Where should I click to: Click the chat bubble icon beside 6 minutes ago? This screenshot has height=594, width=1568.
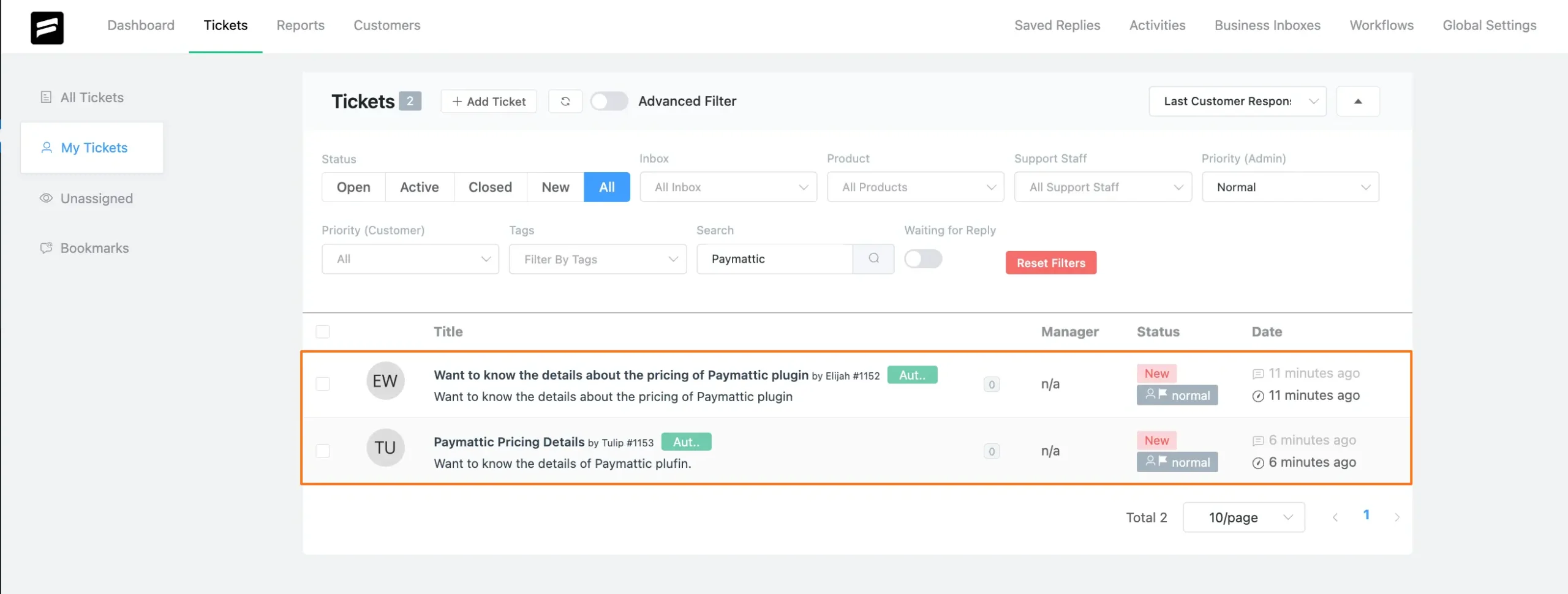1258,440
